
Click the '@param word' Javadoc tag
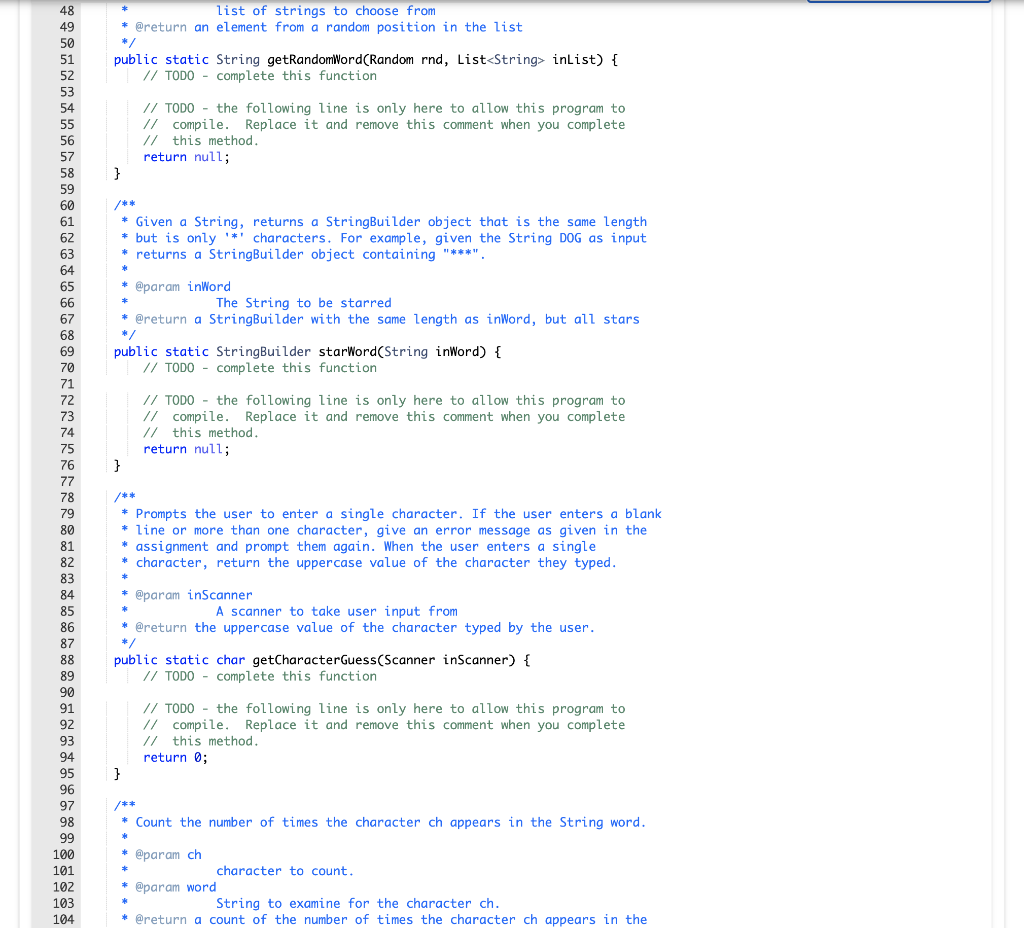pos(176,887)
